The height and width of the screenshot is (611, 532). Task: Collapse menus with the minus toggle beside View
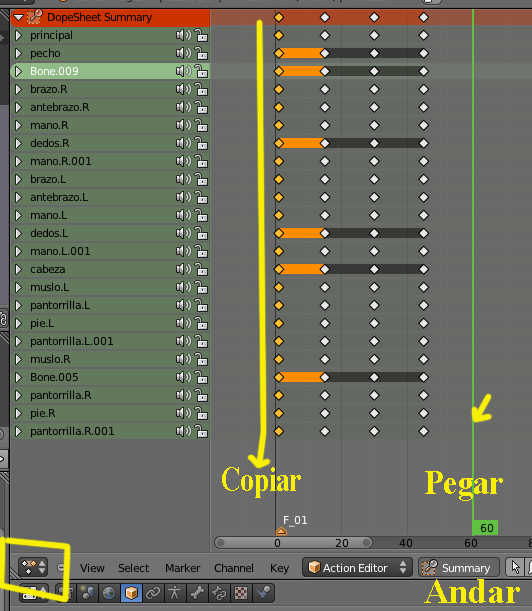pos(61,568)
